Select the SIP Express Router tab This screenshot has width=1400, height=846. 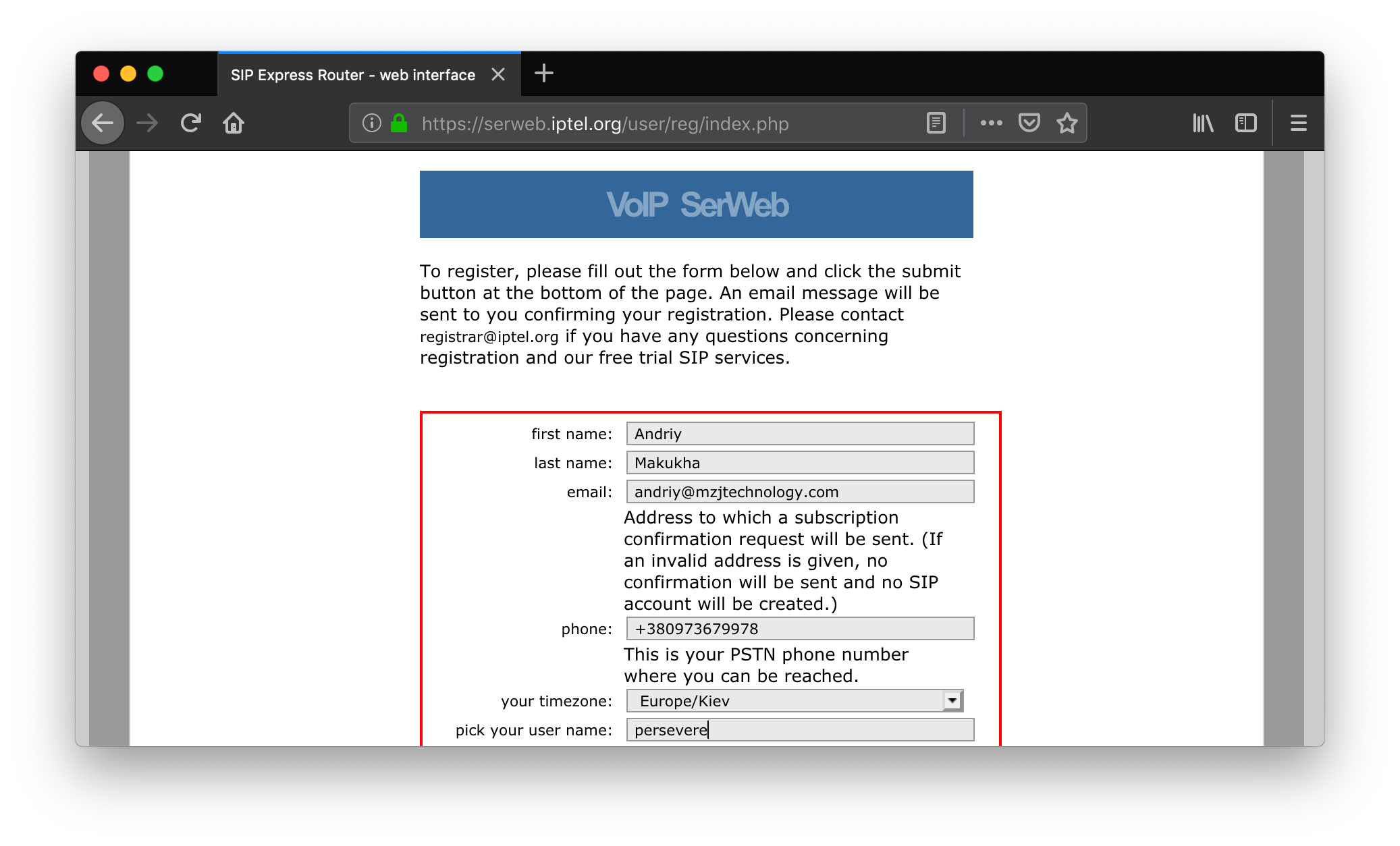pos(353,75)
